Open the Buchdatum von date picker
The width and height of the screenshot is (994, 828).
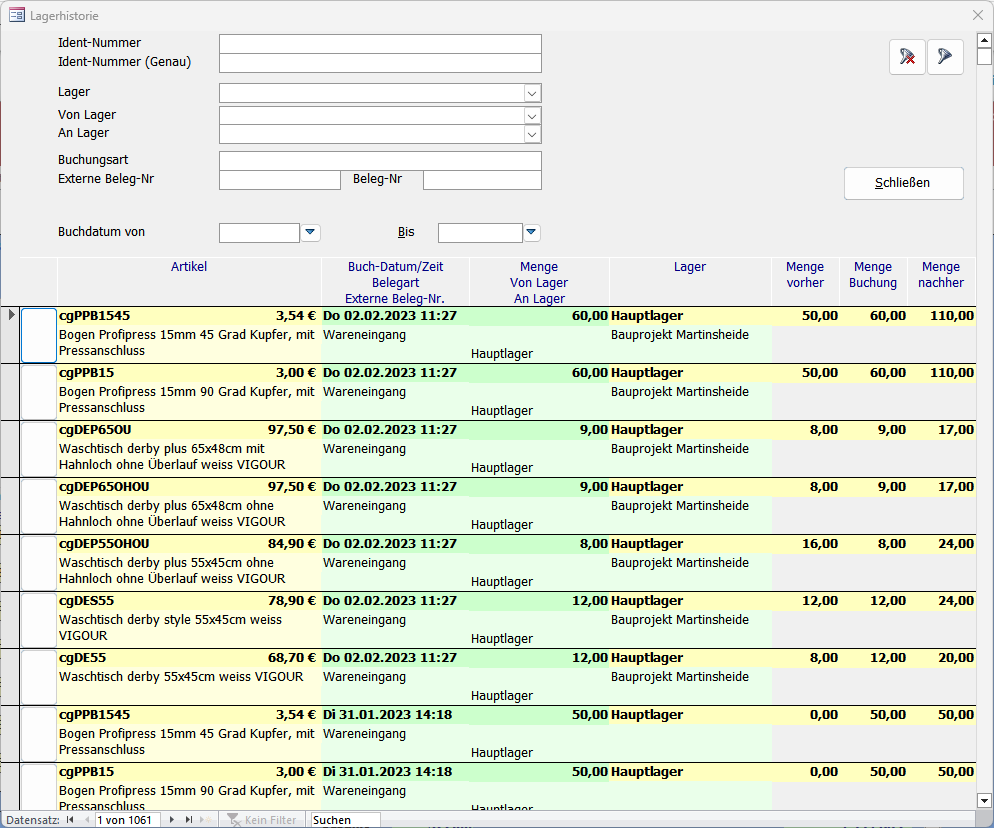[x=311, y=233]
